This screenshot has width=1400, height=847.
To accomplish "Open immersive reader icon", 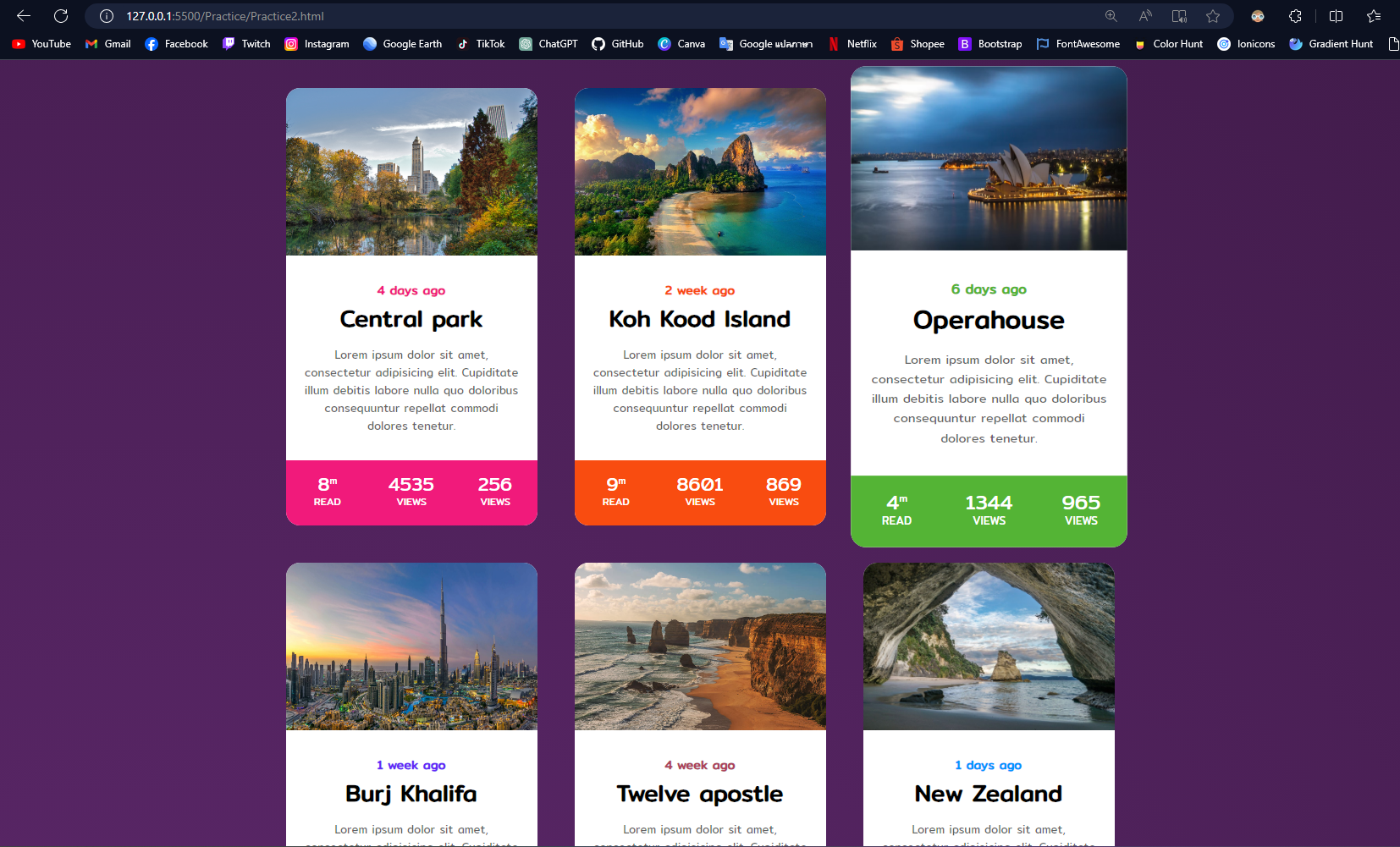I will click(x=1179, y=16).
